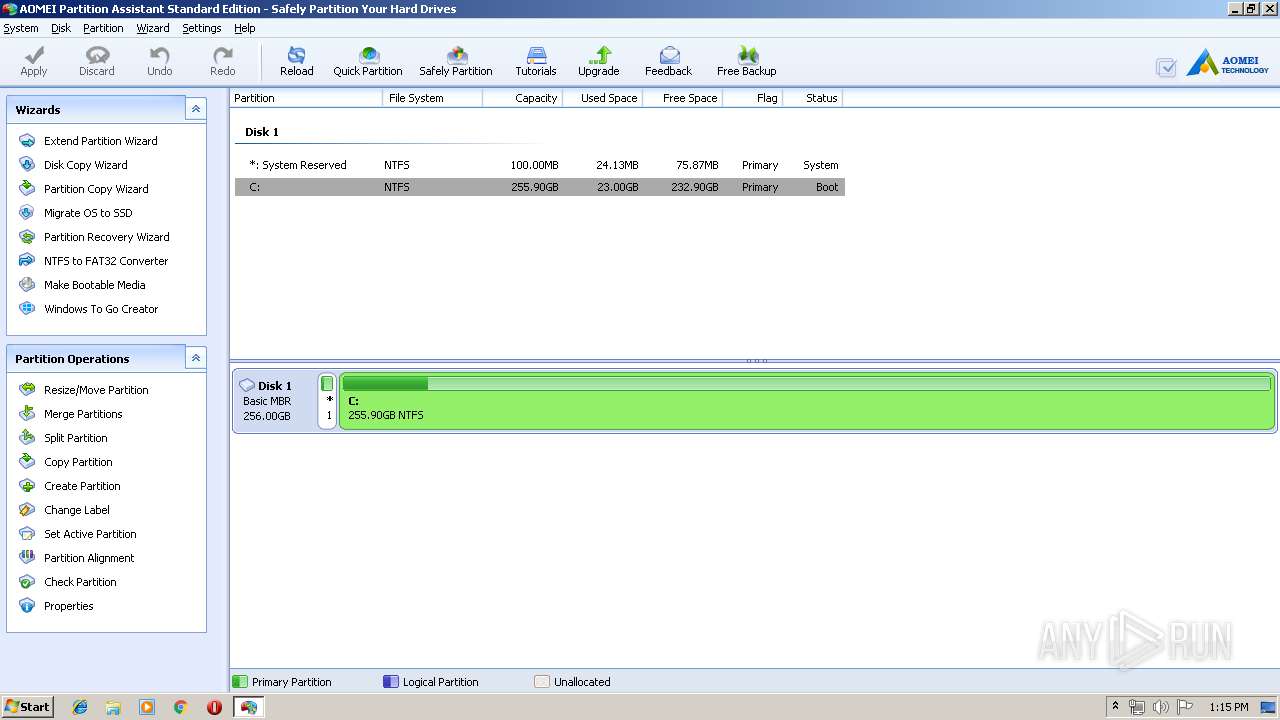
Task: Select the C: partition row in list
Action: coord(540,187)
